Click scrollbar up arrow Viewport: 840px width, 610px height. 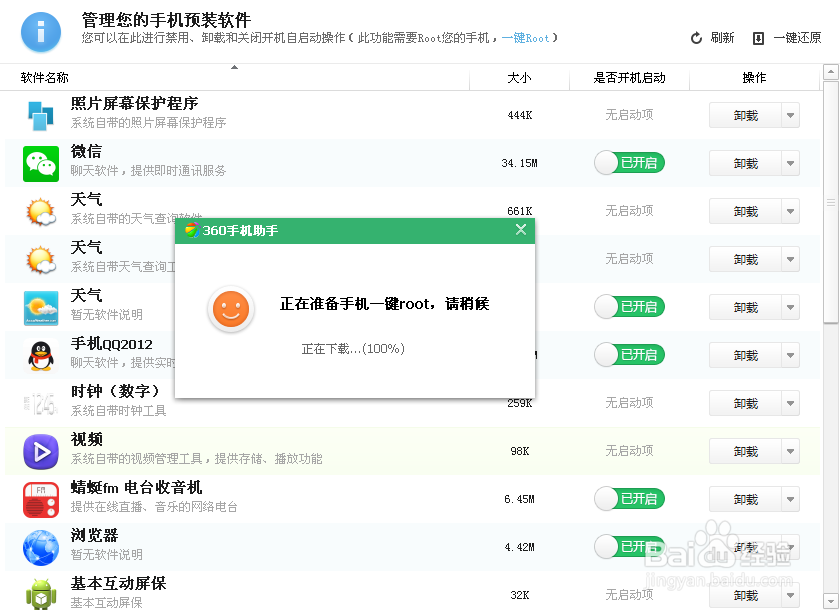click(x=831, y=72)
